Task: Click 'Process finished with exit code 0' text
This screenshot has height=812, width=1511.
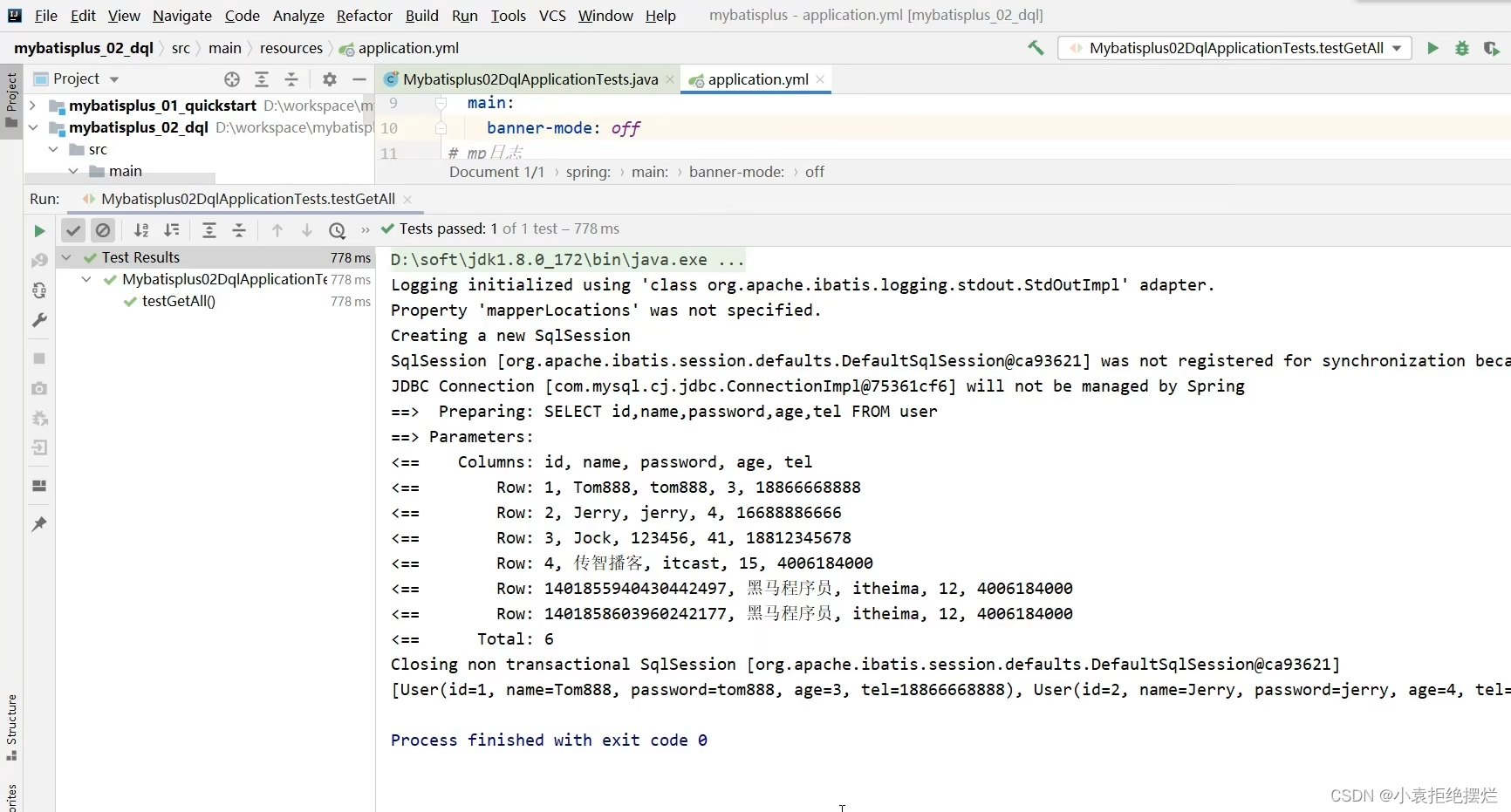Action: pos(549,740)
